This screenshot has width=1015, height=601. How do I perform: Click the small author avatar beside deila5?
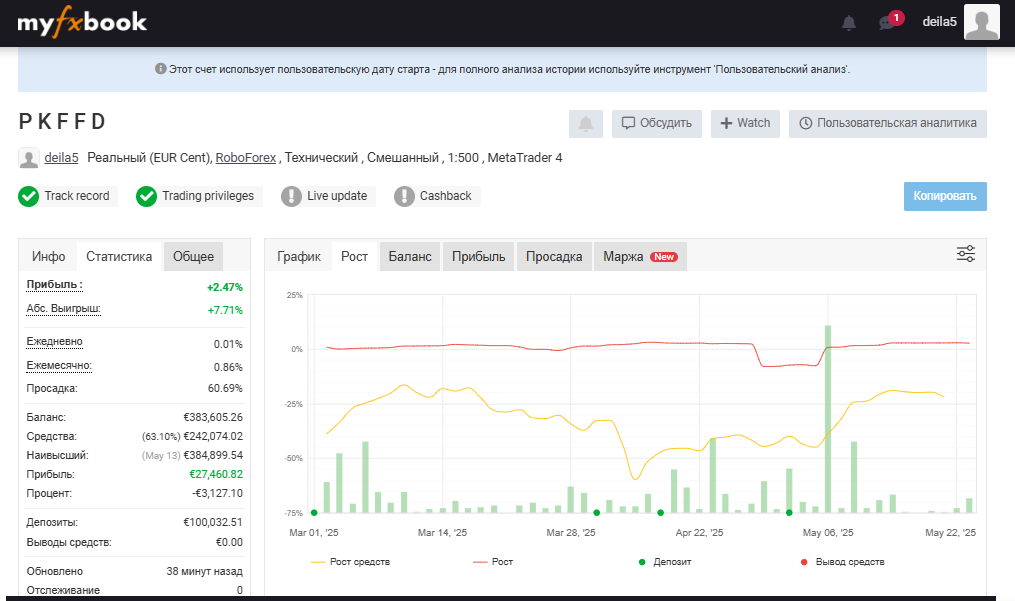click(x=28, y=158)
